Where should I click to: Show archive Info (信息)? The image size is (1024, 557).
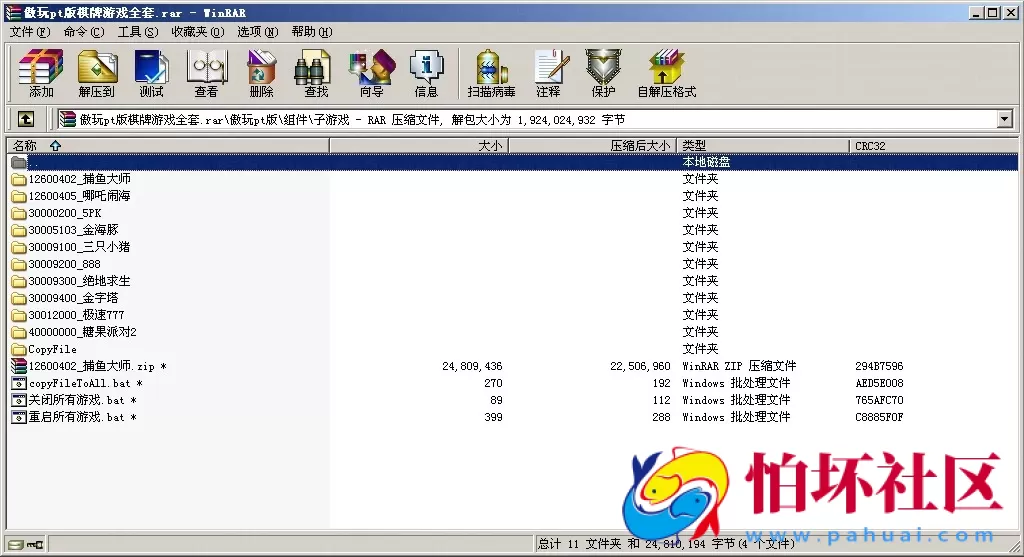click(x=426, y=73)
